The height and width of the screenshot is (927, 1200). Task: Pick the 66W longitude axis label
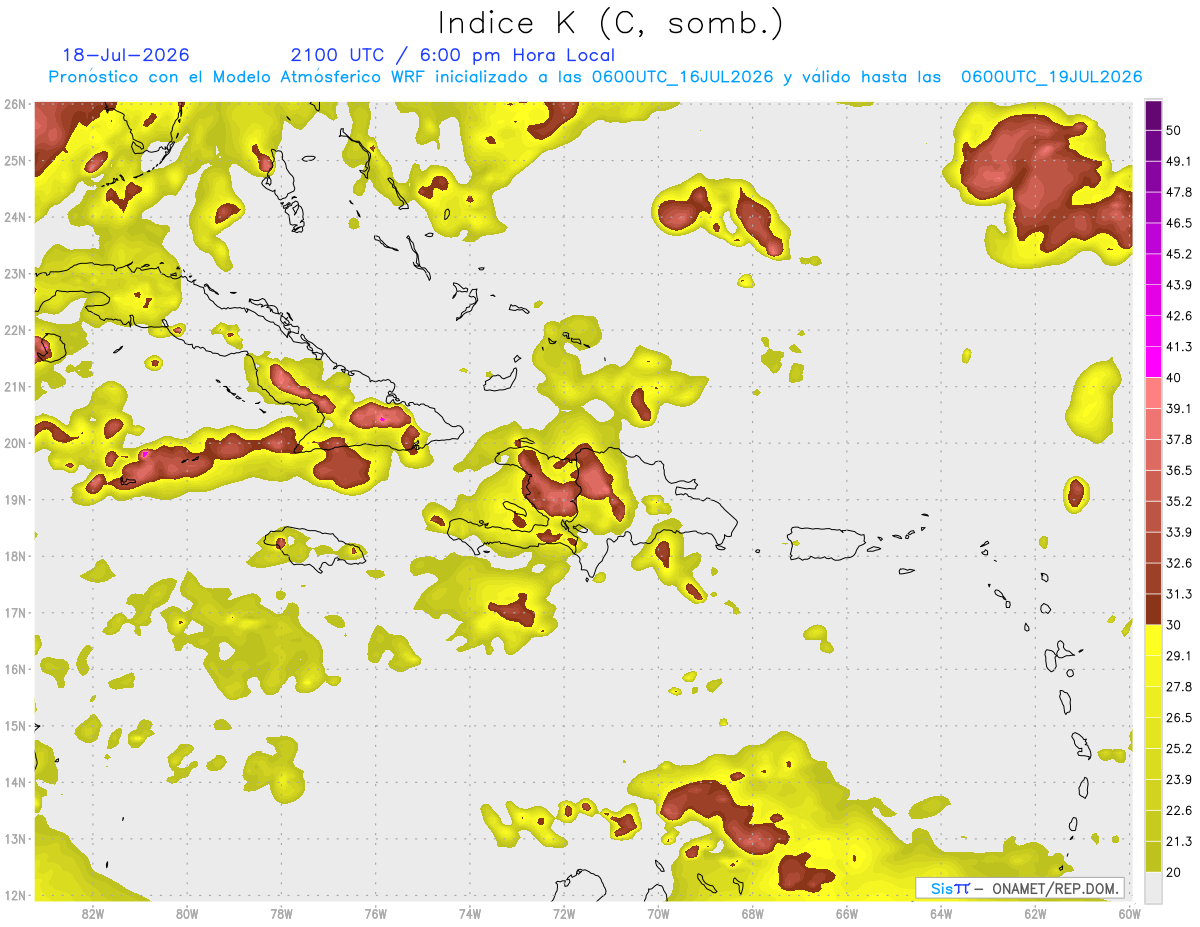[847, 913]
